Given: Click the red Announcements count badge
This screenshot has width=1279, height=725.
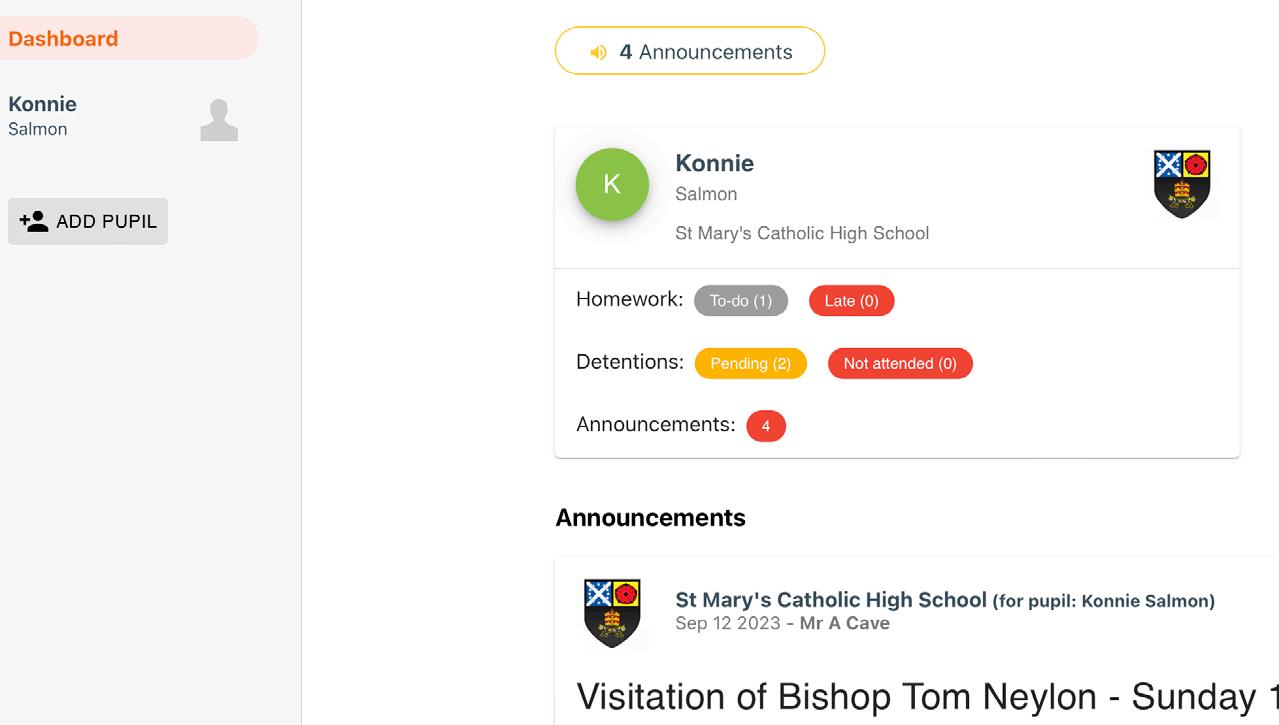Looking at the screenshot, I should pyautogui.click(x=766, y=426).
